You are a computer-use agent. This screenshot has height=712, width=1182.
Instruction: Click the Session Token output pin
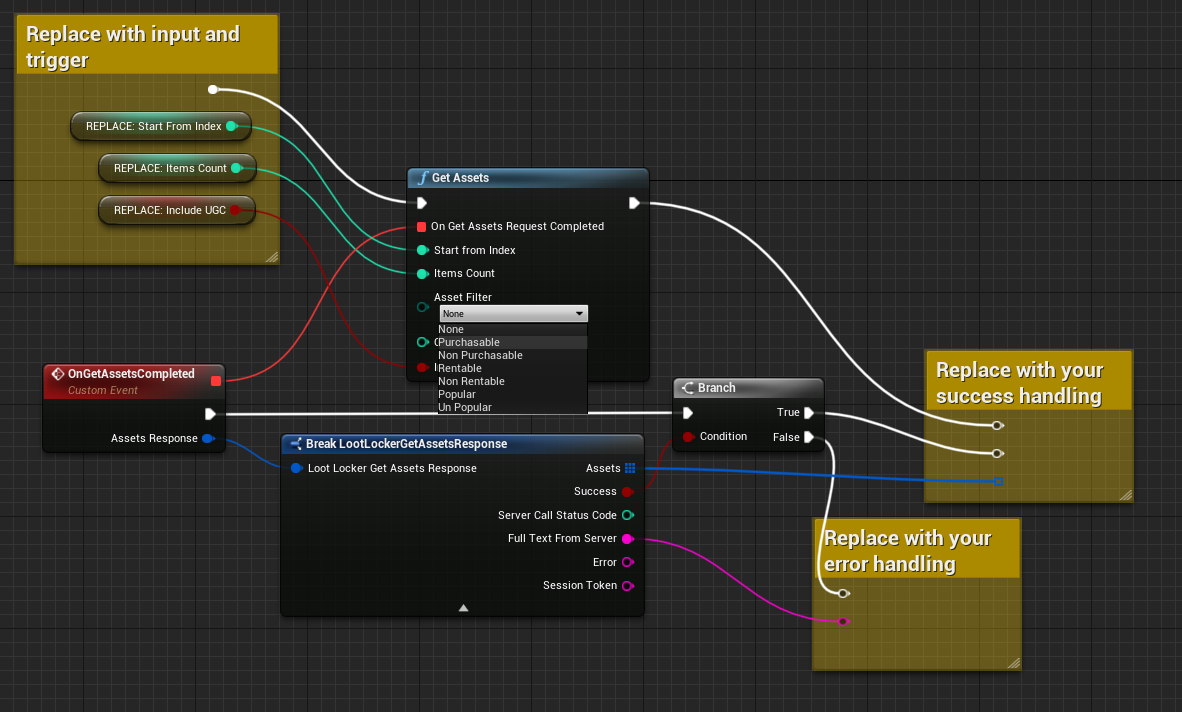[x=627, y=586]
